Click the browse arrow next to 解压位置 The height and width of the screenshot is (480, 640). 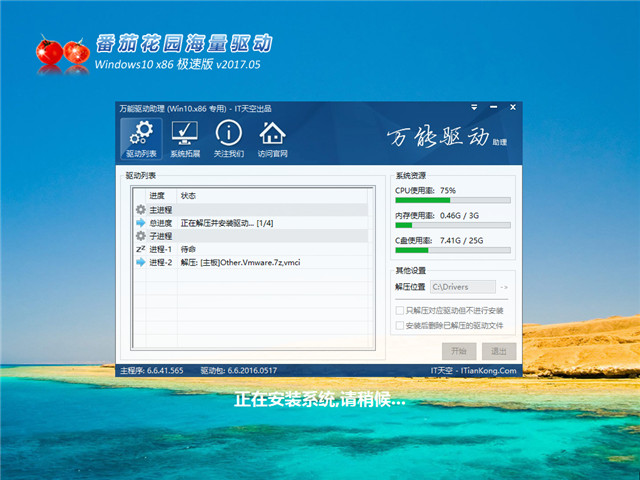coord(504,287)
